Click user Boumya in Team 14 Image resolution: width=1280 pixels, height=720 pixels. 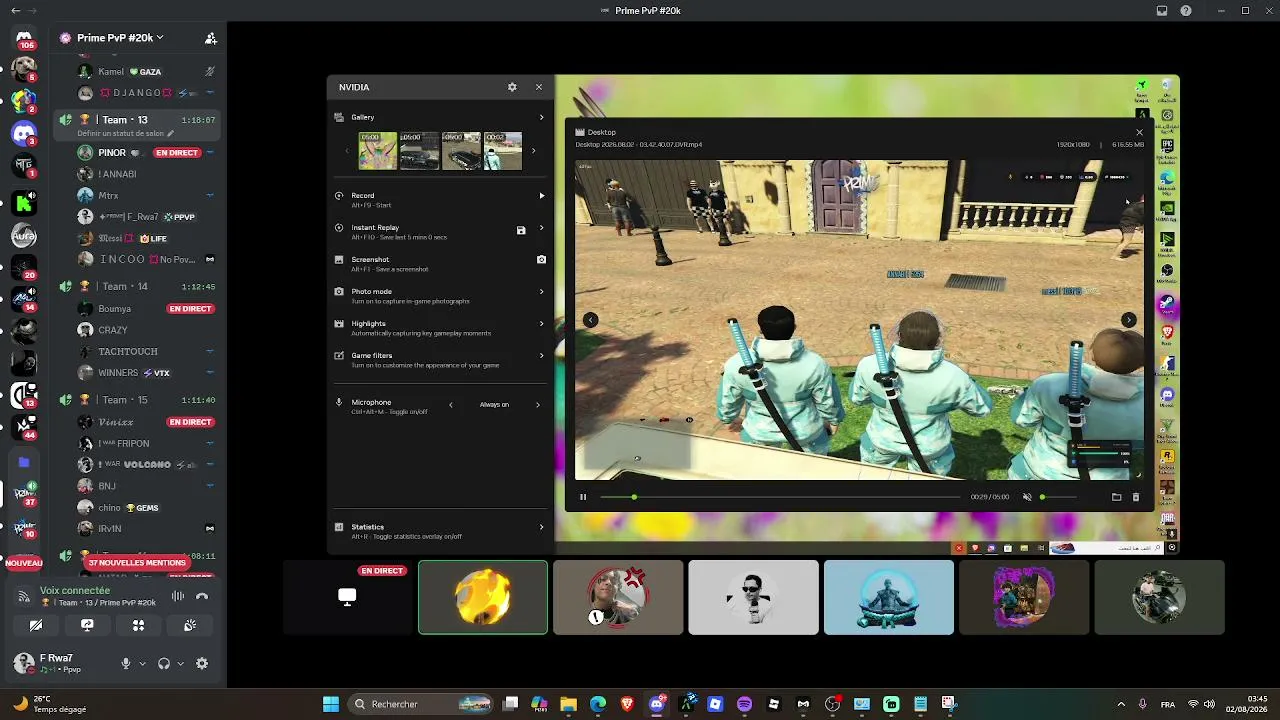pyautogui.click(x=115, y=309)
